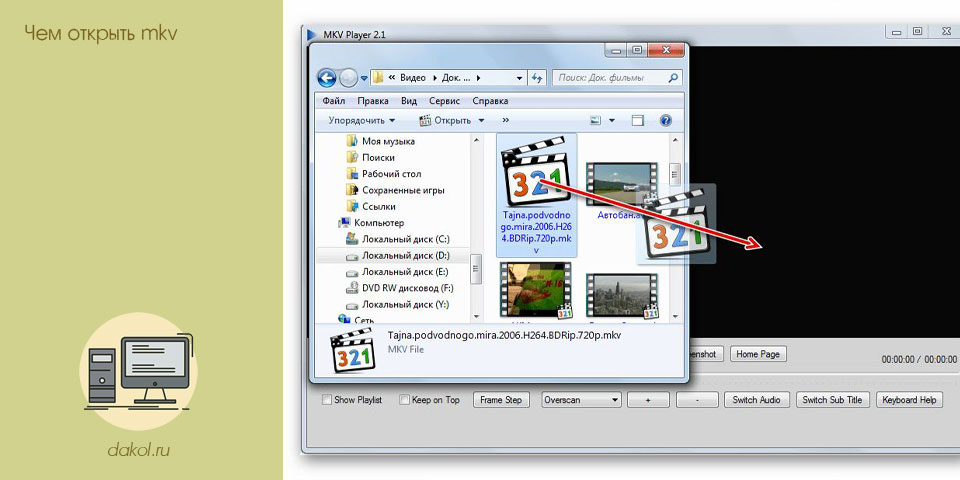Image resolution: width=960 pixels, height=480 pixels.
Task: Click the Switch Sub Title button
Action: [832, 400]
